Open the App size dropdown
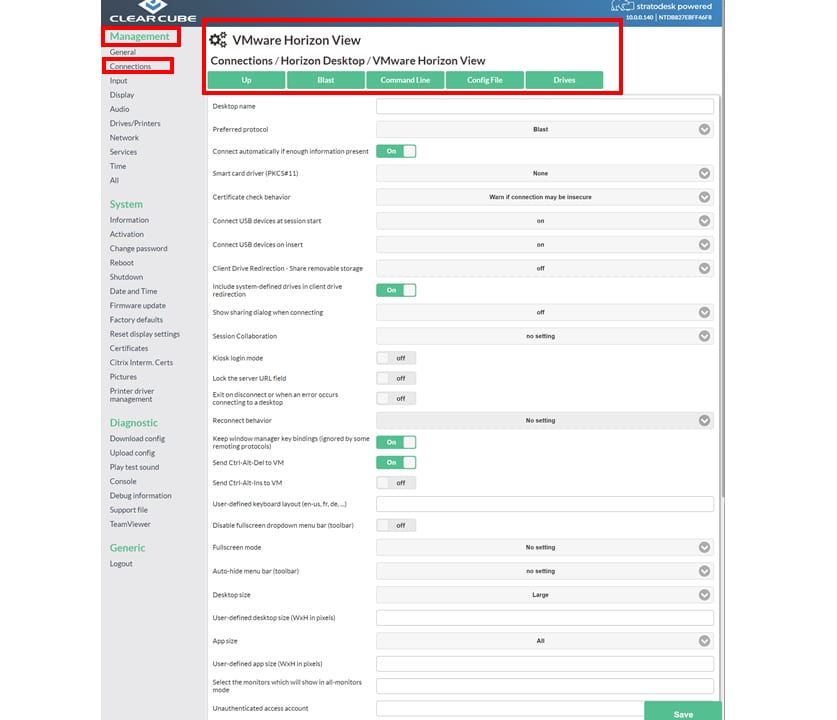The width and height of the screenshot is (837, 720). [x=544, y=641]
